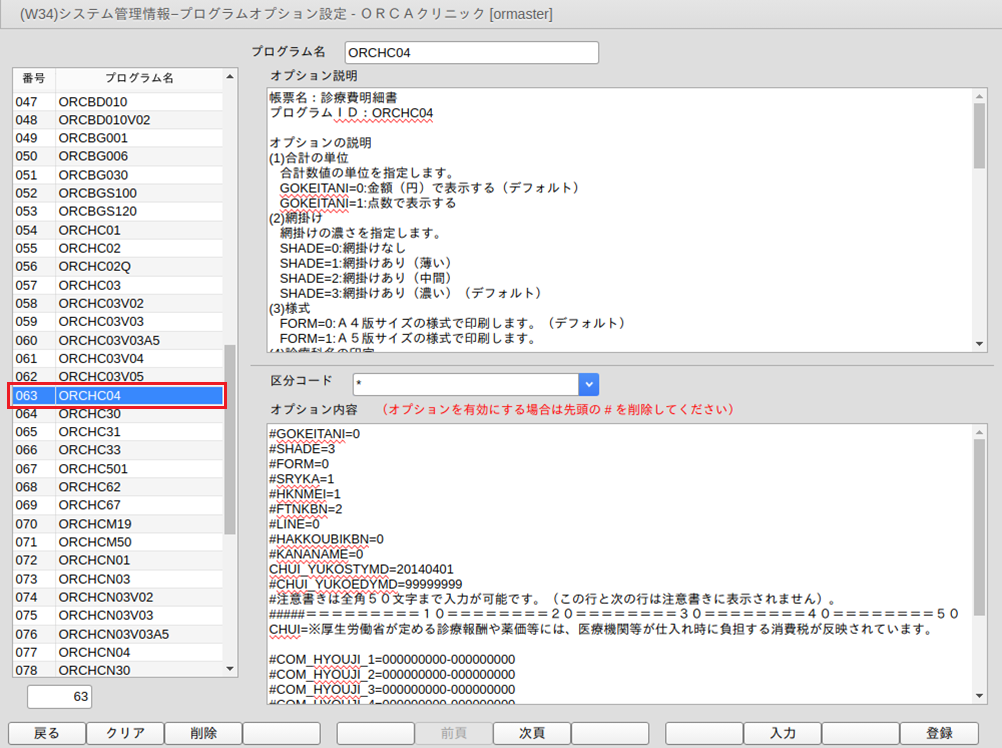Click the 登録 (Register) button
Screen dimensions: 1002x748
point(938,733)
